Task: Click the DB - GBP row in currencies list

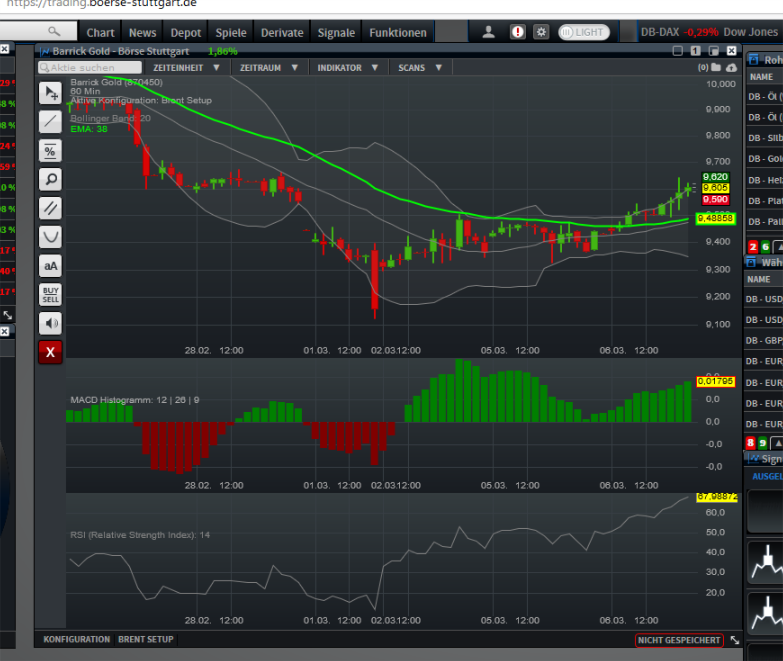Action: [764, 340]
